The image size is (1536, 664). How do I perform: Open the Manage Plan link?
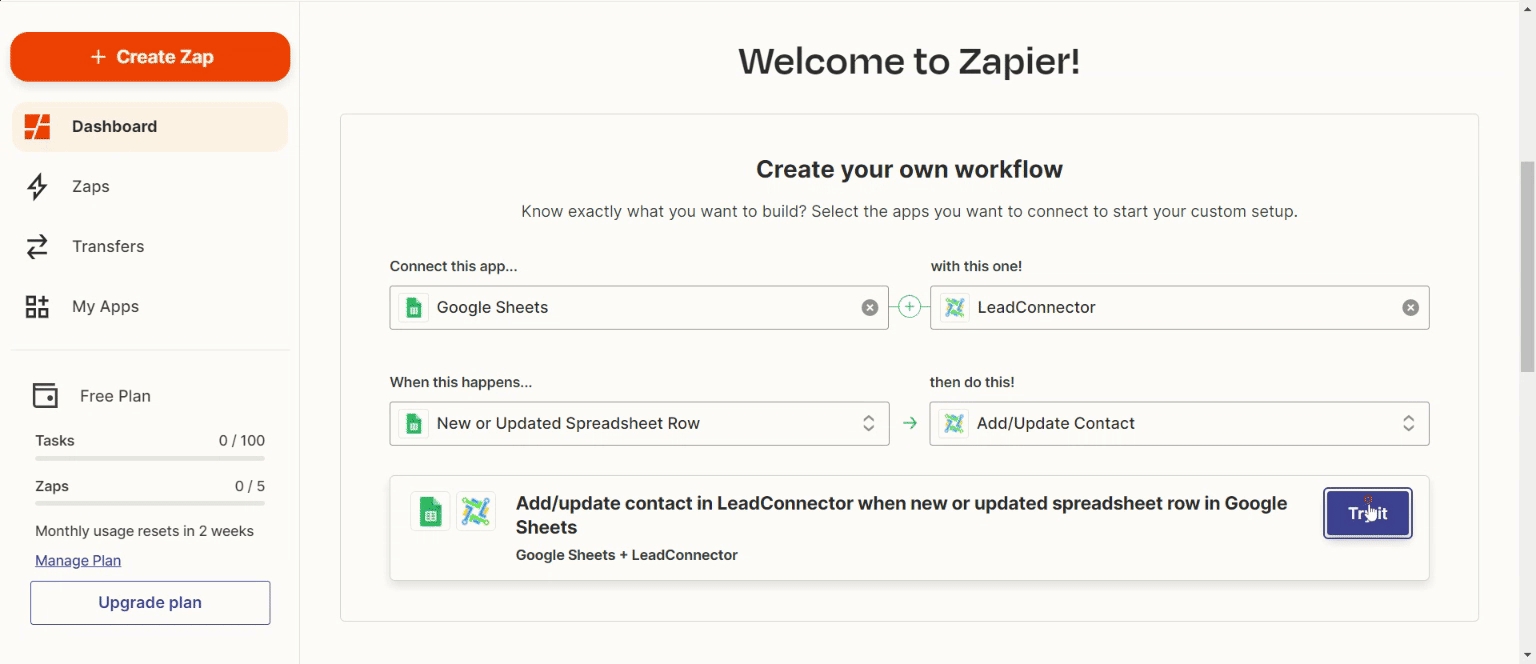pyautogui.click(x=78, y=560)
